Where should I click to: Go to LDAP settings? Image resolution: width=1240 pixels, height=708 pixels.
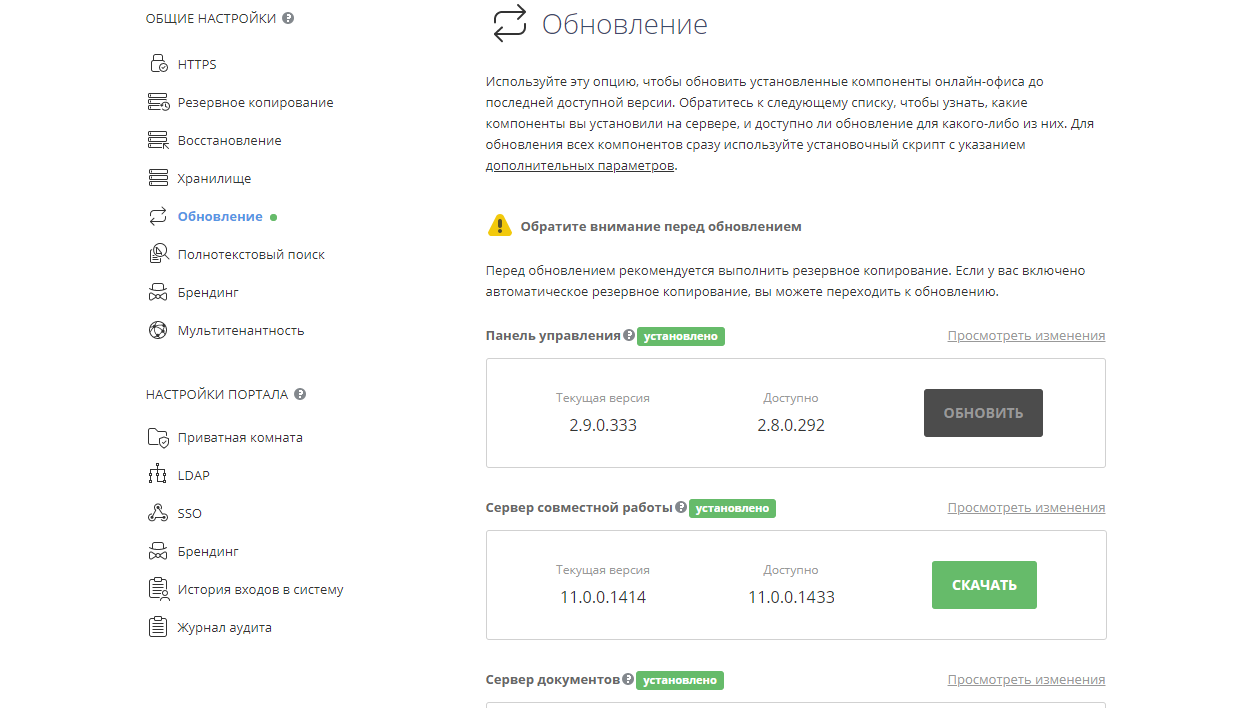click(194, 475)
